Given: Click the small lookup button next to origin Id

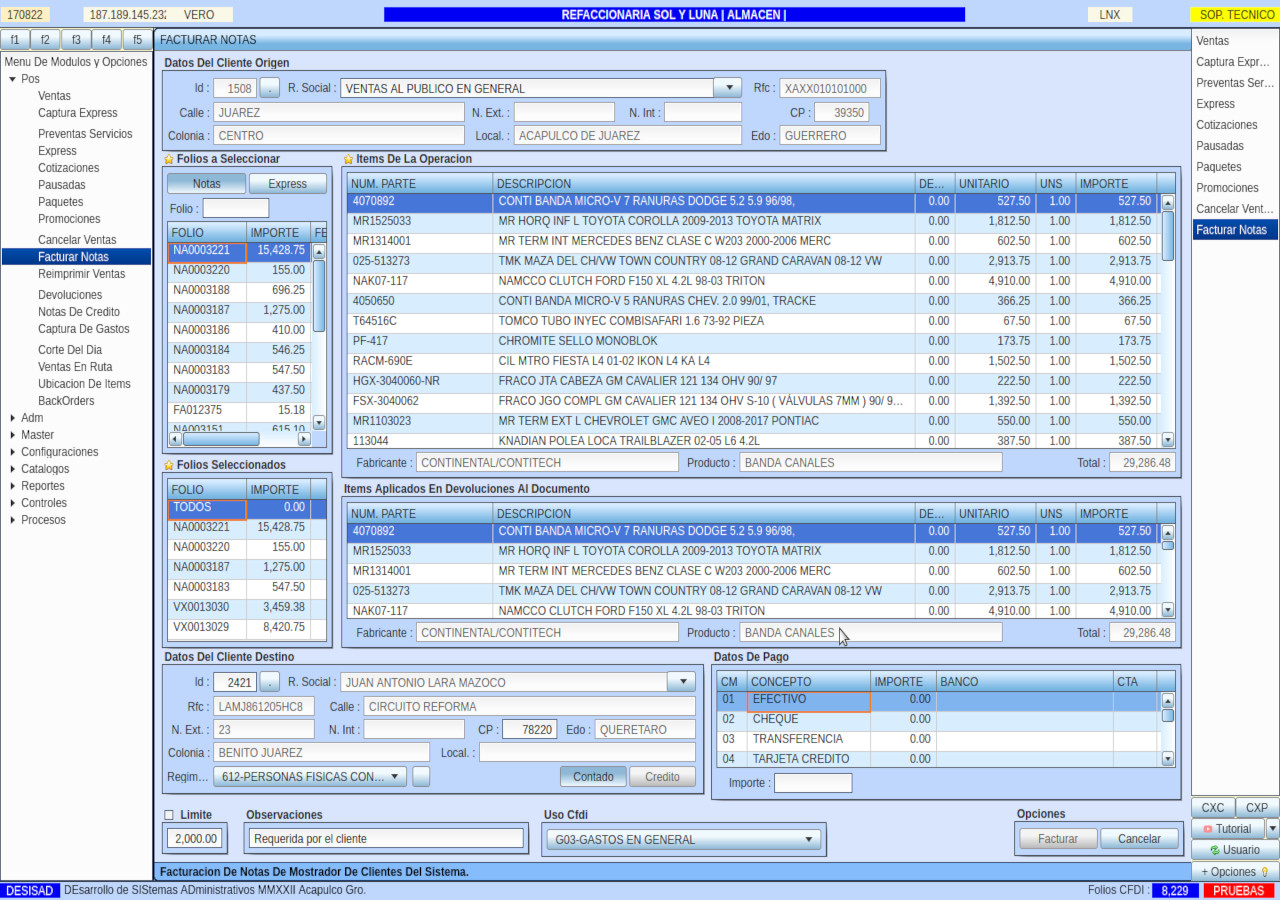Looking at the screenshot, I should tap(269, 88).
